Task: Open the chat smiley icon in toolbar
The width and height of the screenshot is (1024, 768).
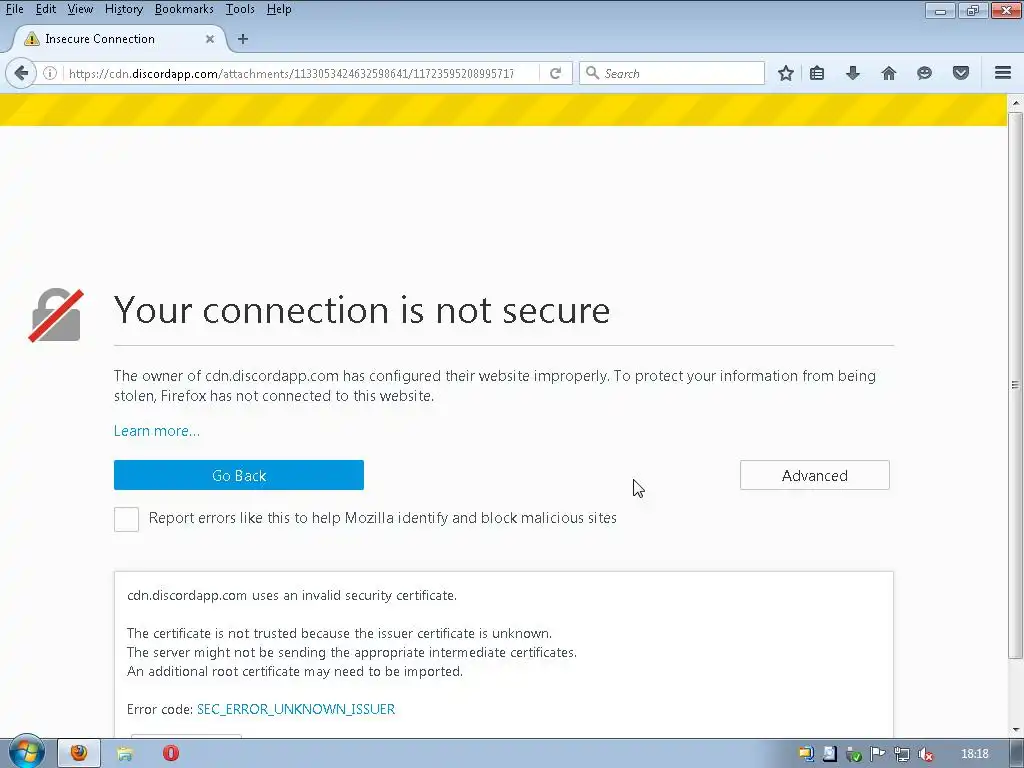Action: click(x=924, y=73)
